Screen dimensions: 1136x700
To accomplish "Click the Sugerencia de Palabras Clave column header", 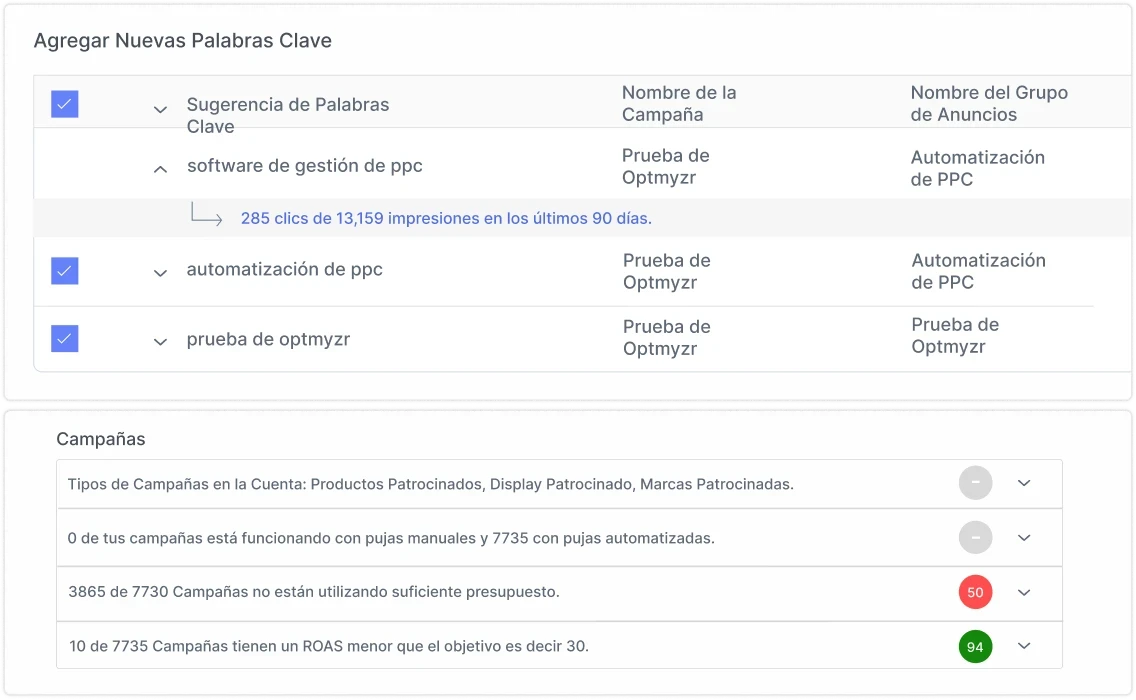I will coord(287,104).
